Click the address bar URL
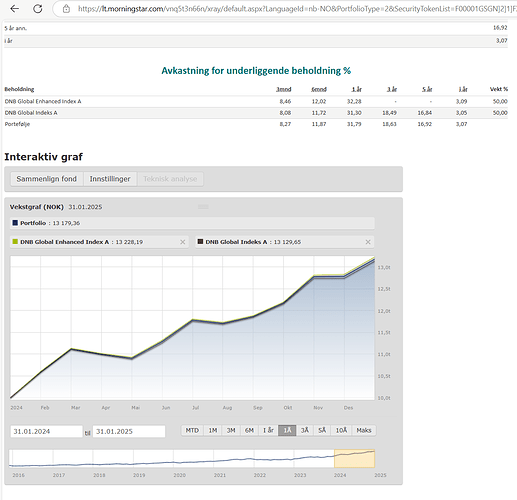 coord(297,9)
